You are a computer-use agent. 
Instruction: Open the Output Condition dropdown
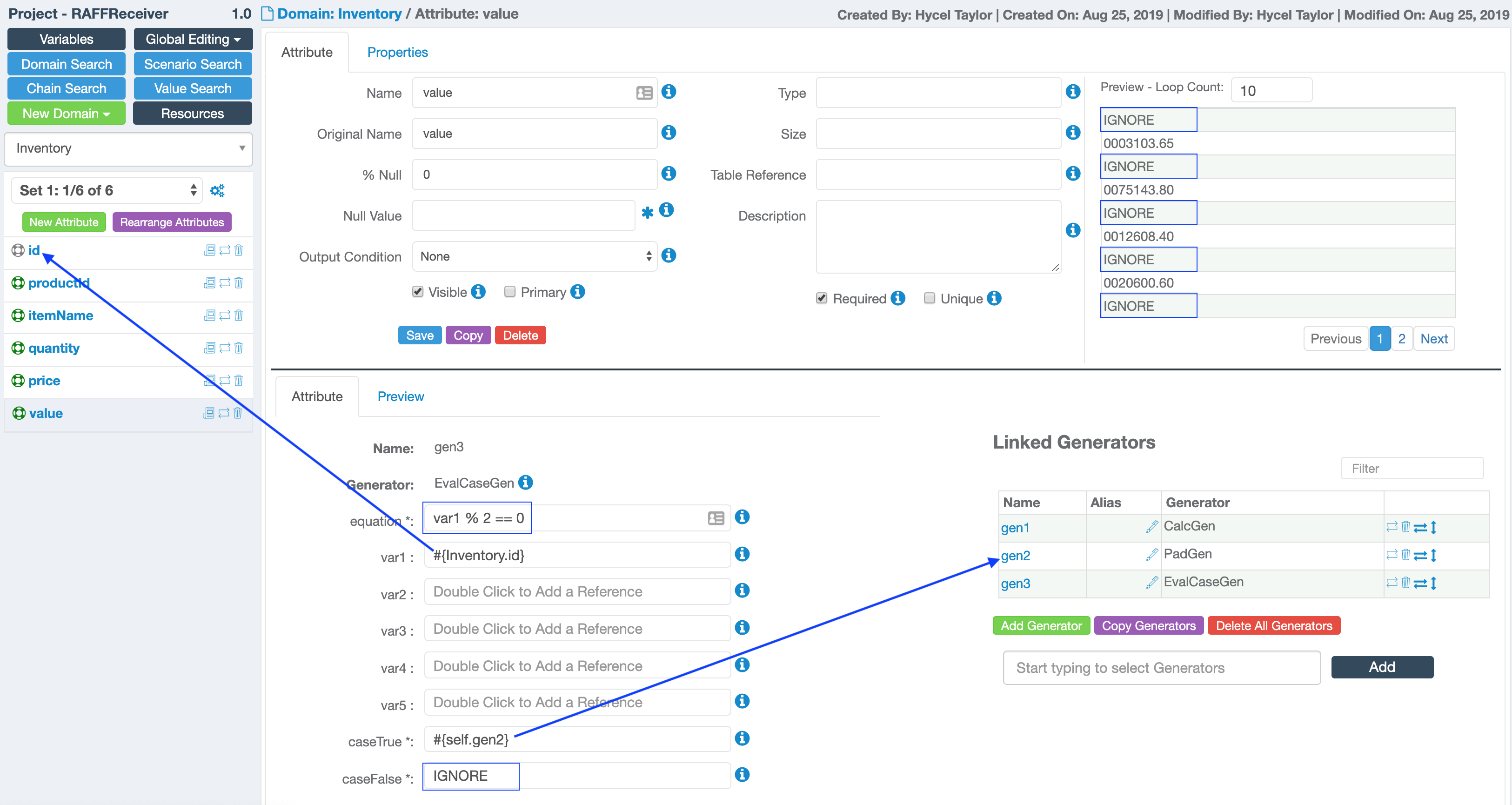click(535, 256)
